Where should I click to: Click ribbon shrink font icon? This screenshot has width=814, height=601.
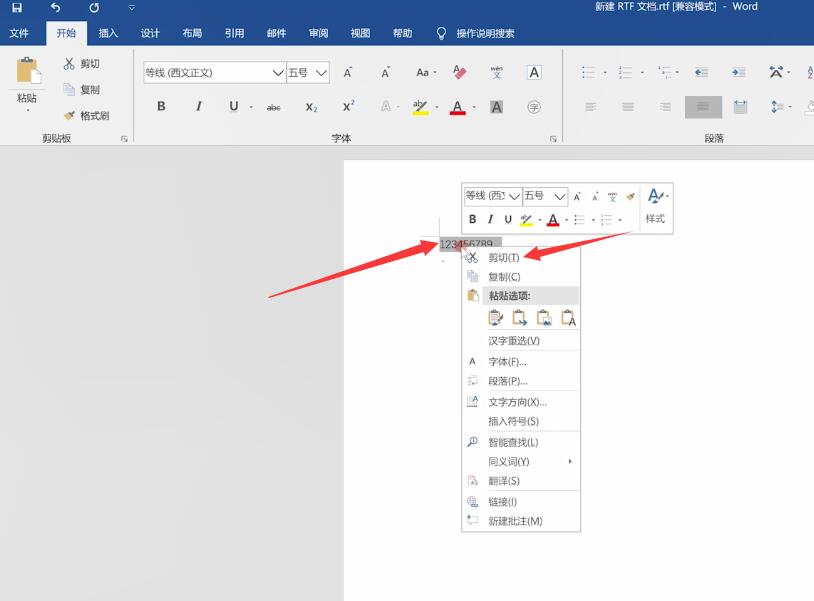[x=385, y=73]
